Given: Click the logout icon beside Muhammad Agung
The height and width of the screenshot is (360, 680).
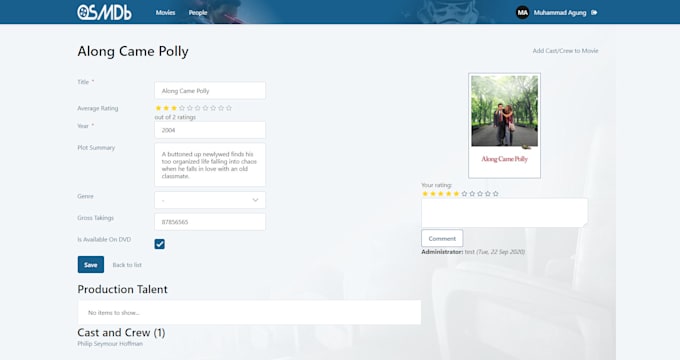Looking at the screenshot, I should 594,13.
